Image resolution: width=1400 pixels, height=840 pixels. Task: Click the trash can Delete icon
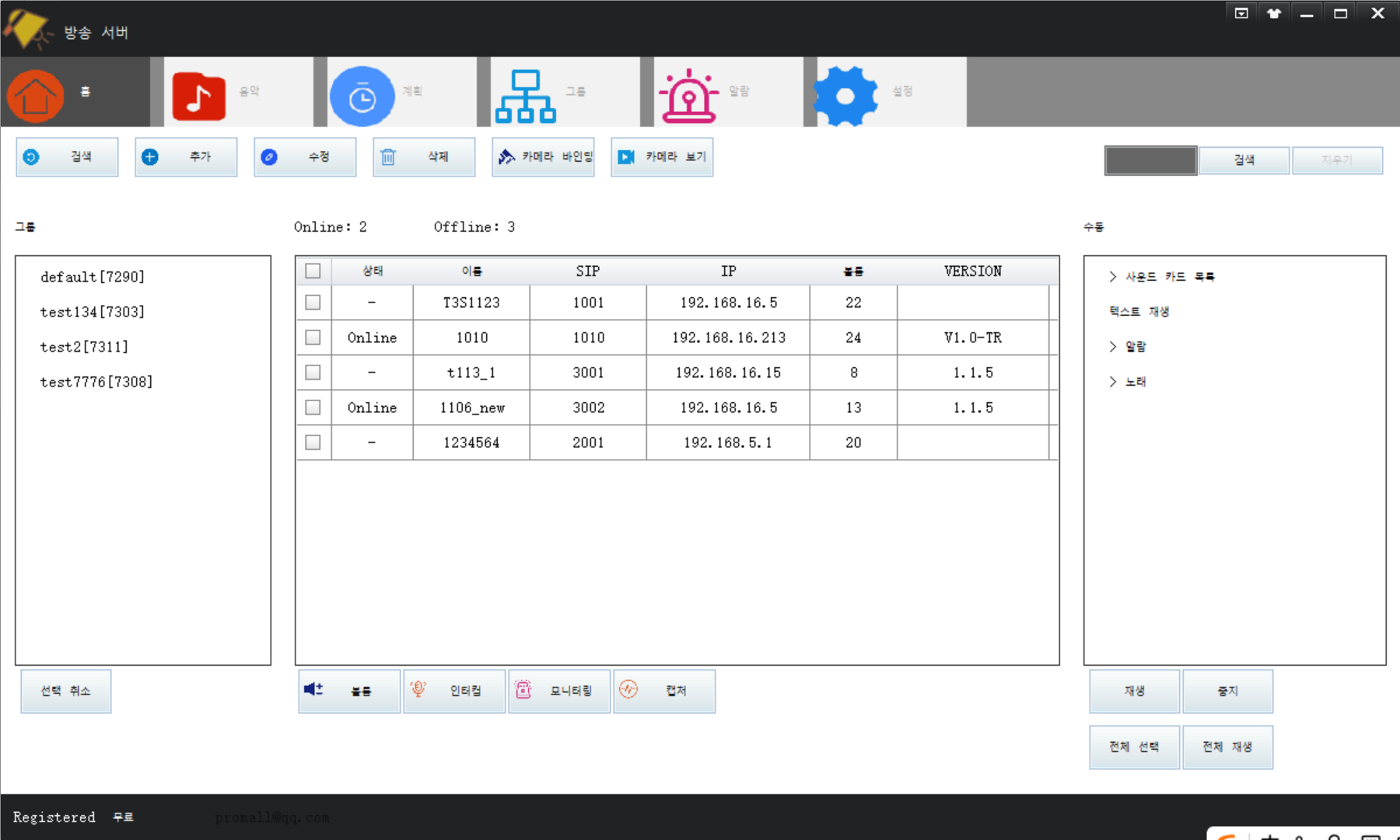point(388,157)
